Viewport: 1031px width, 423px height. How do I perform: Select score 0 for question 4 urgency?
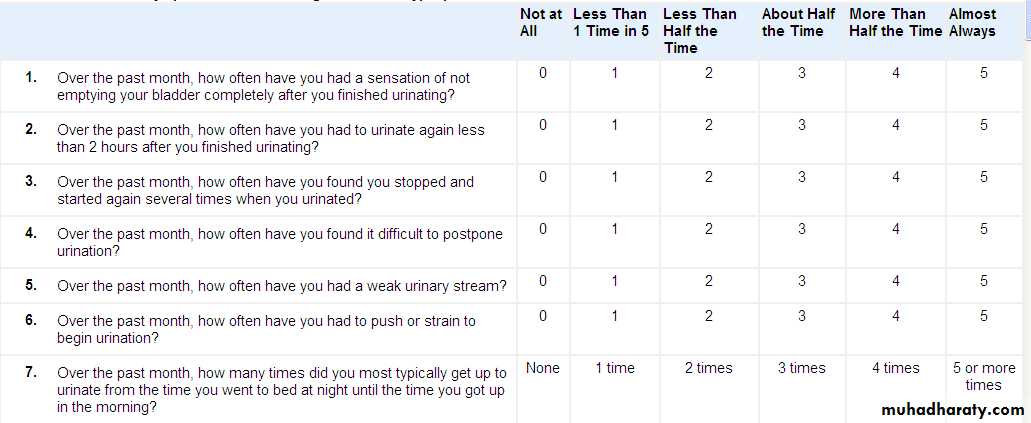point(542,229)
